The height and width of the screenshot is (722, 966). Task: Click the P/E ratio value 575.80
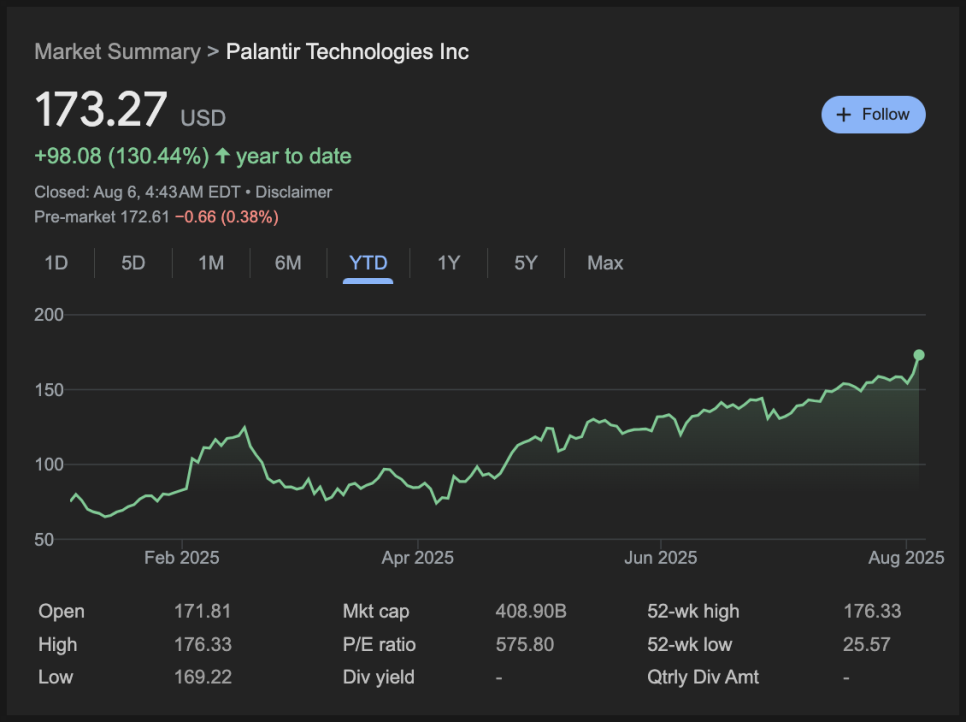[x=525, y=644]
